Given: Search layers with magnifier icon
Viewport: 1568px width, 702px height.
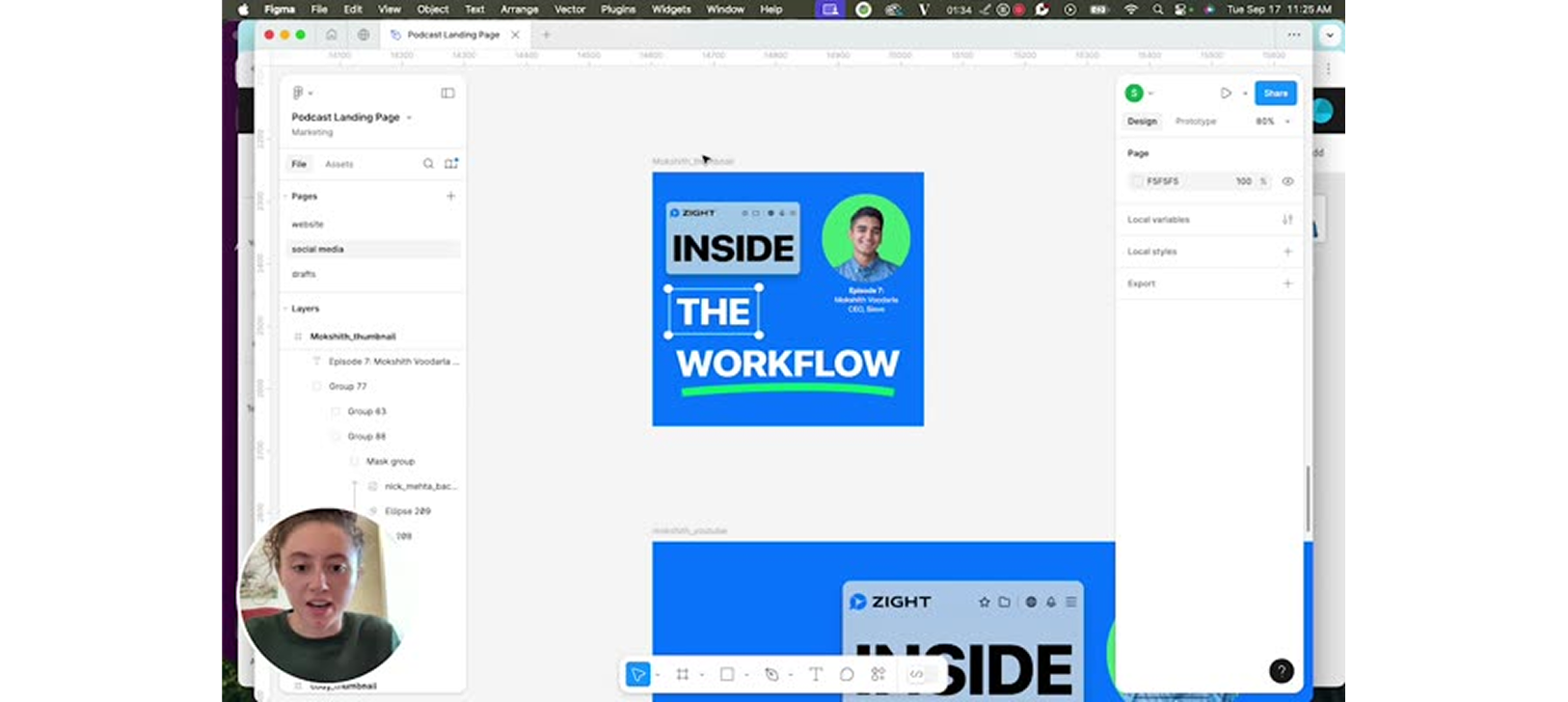Looking at the screenshot, I should pyautogui.click(x=428, y=164).
